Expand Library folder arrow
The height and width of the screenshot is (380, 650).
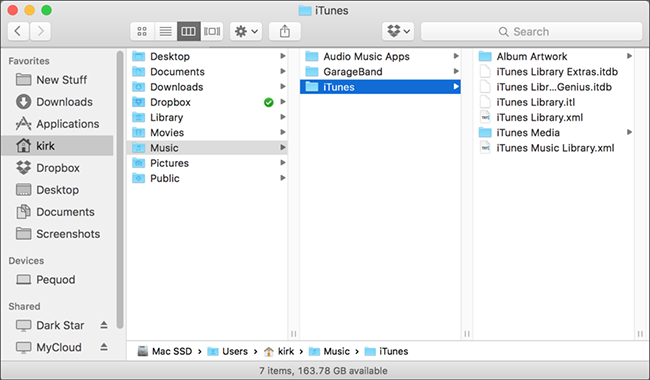click(283, 117)
